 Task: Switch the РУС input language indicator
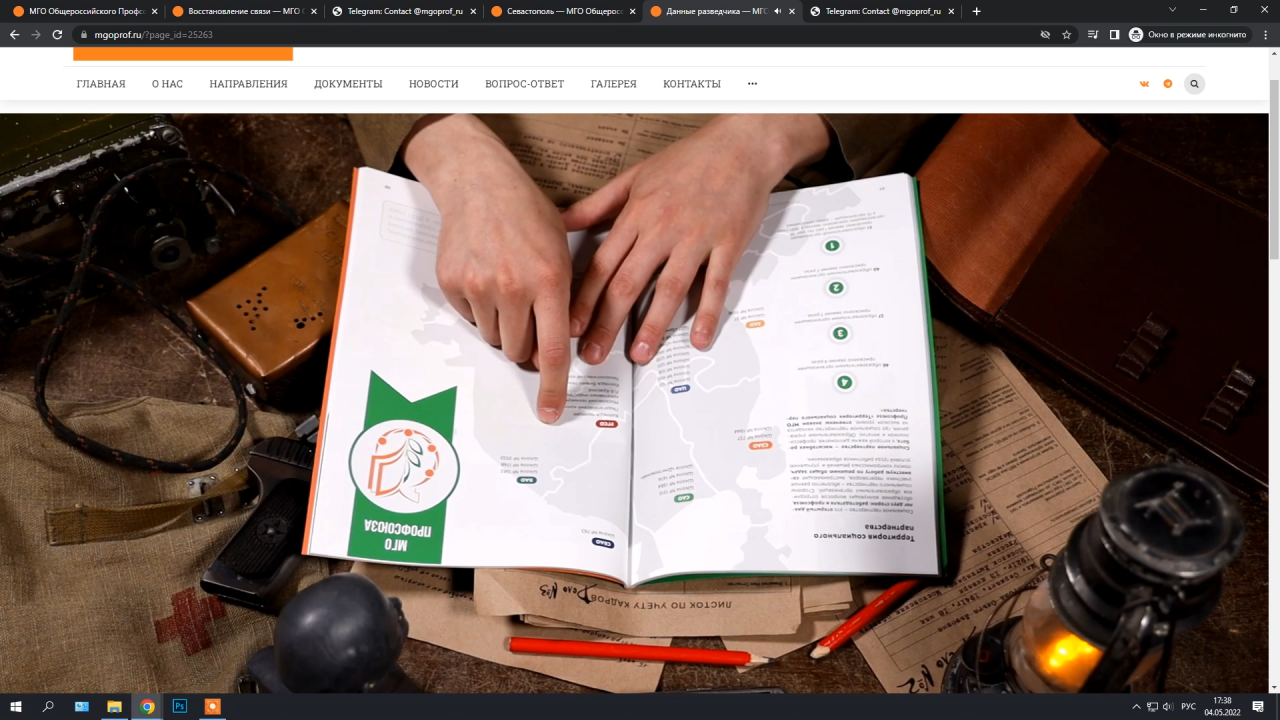coord(1188,706)
